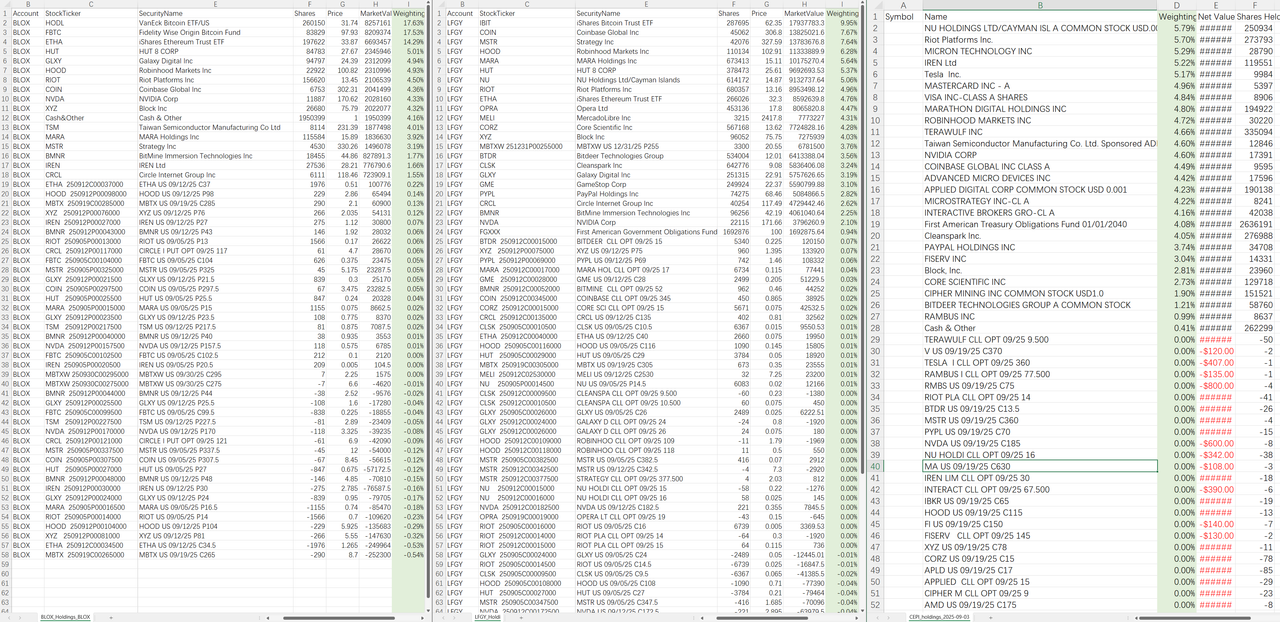The width and height of the screenshot is (1280, 622).
Task: Select 'MICRON TECHNOLOGY INC' in CEPI sheet
Action: point(1040,51)
